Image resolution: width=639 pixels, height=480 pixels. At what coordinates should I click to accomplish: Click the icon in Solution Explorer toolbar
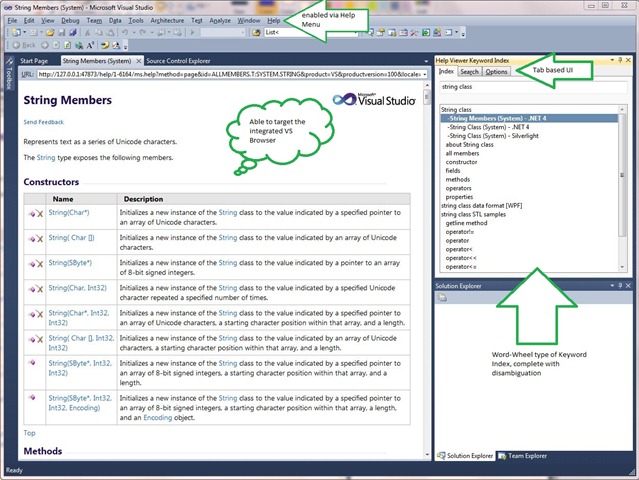[x=443, y=298]
